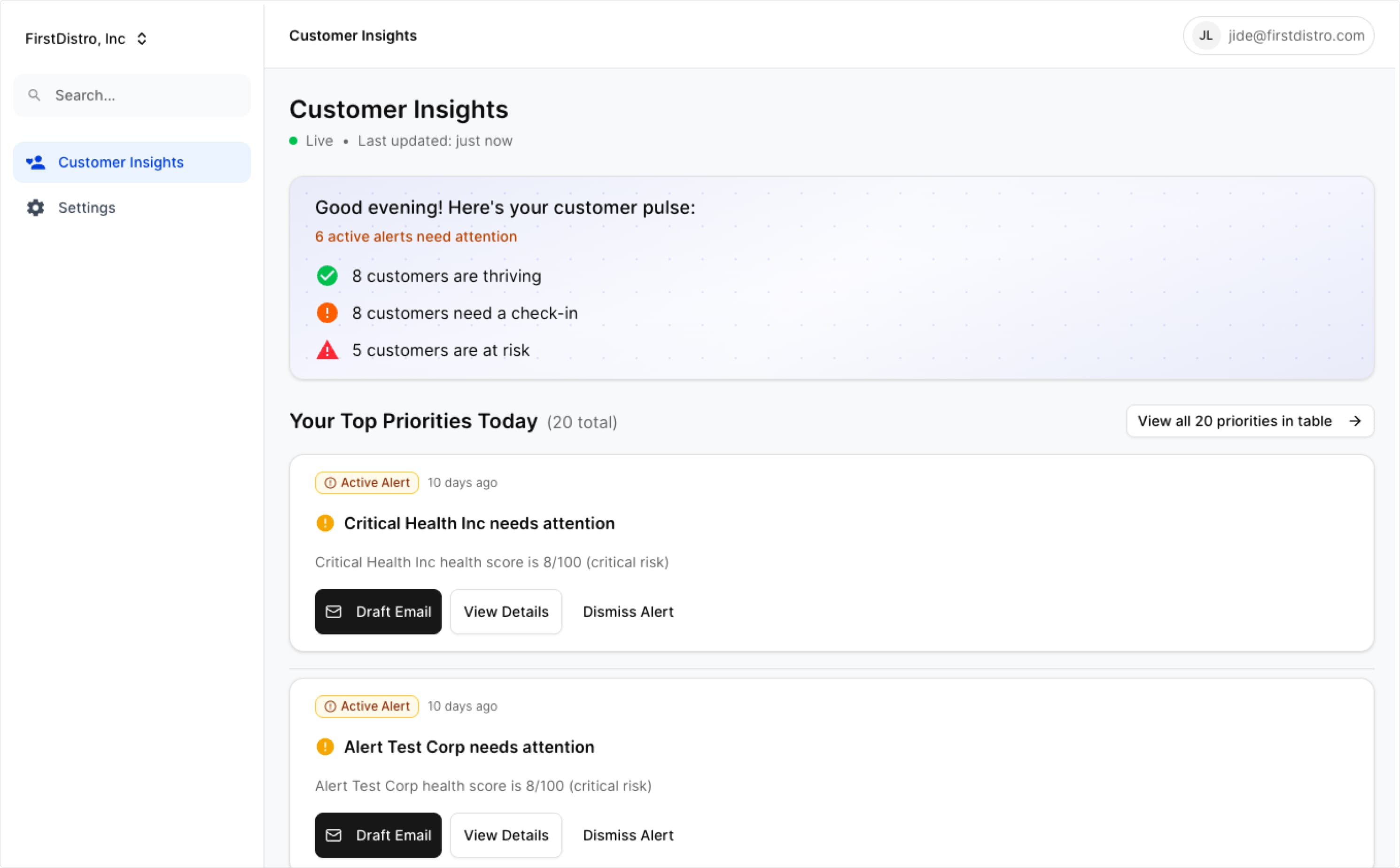The width and height of the screenshot is (1400, 868).
Task: Click the Customer Insights people icon
Action: click(x=36, y=163)
